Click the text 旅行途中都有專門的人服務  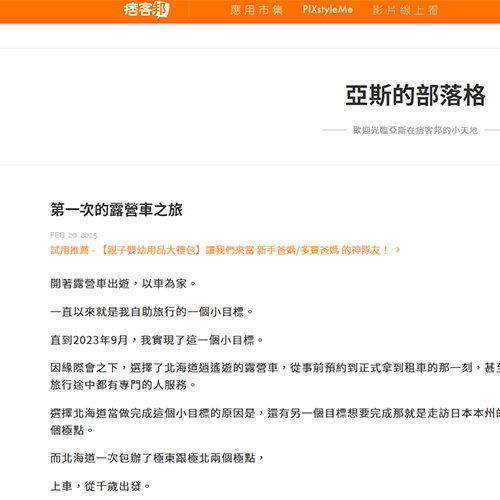(x=123, y=385)
